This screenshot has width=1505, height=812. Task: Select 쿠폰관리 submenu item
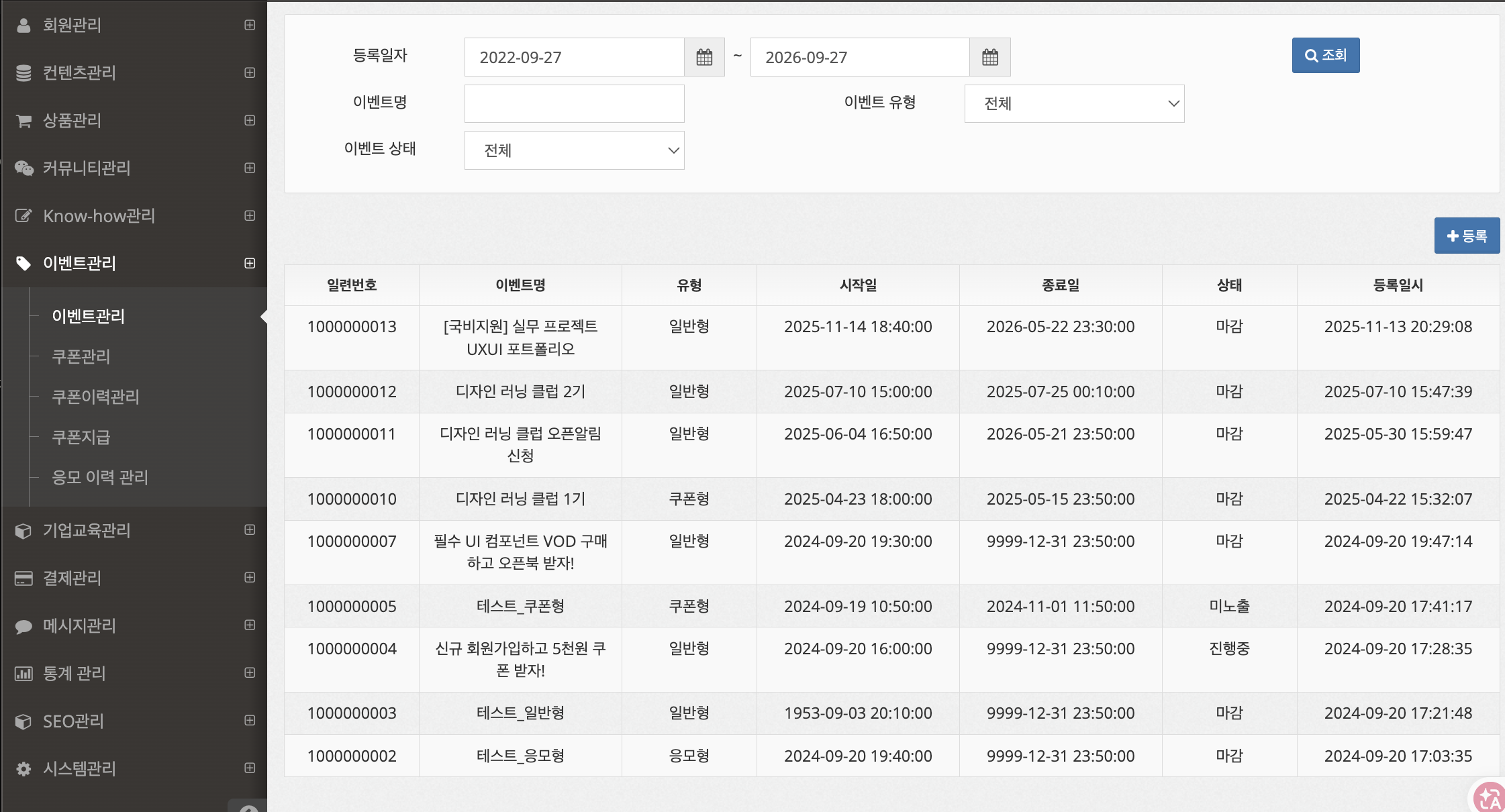[x=81, y=356]
